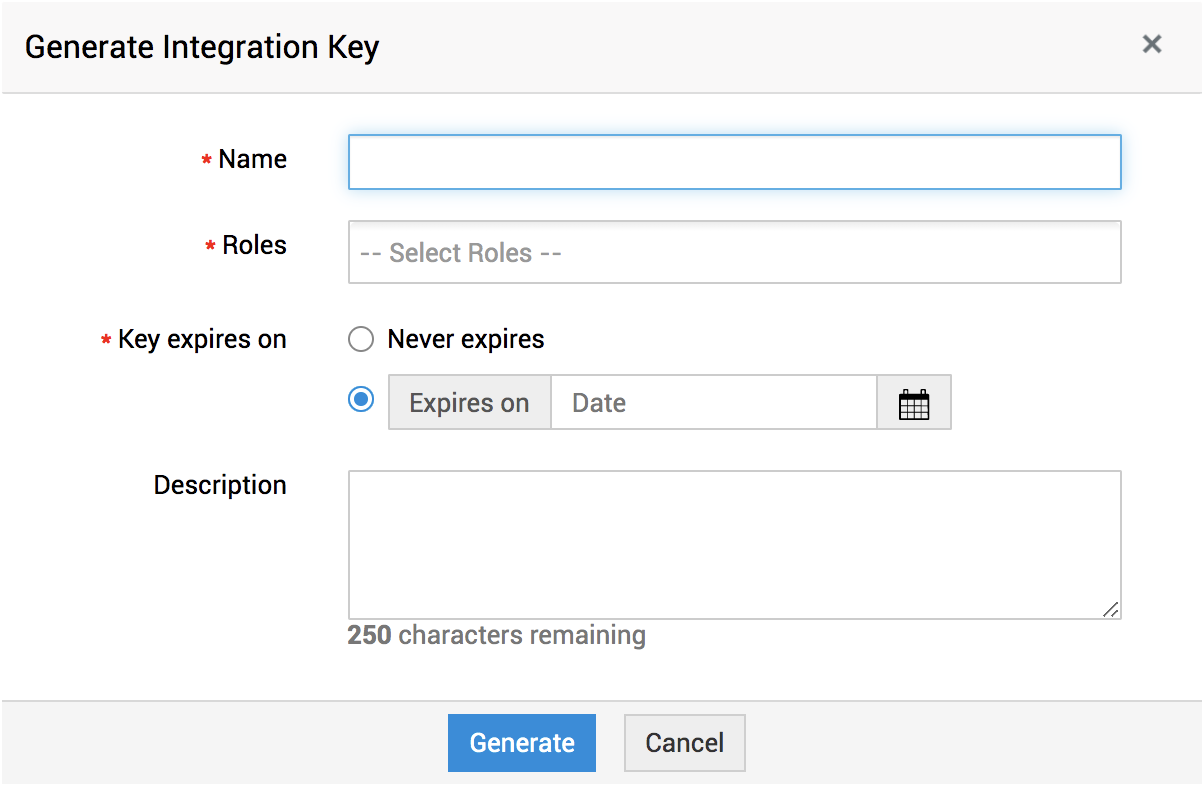Click the Description field label
1204x786 pixels.
(220, 486)
